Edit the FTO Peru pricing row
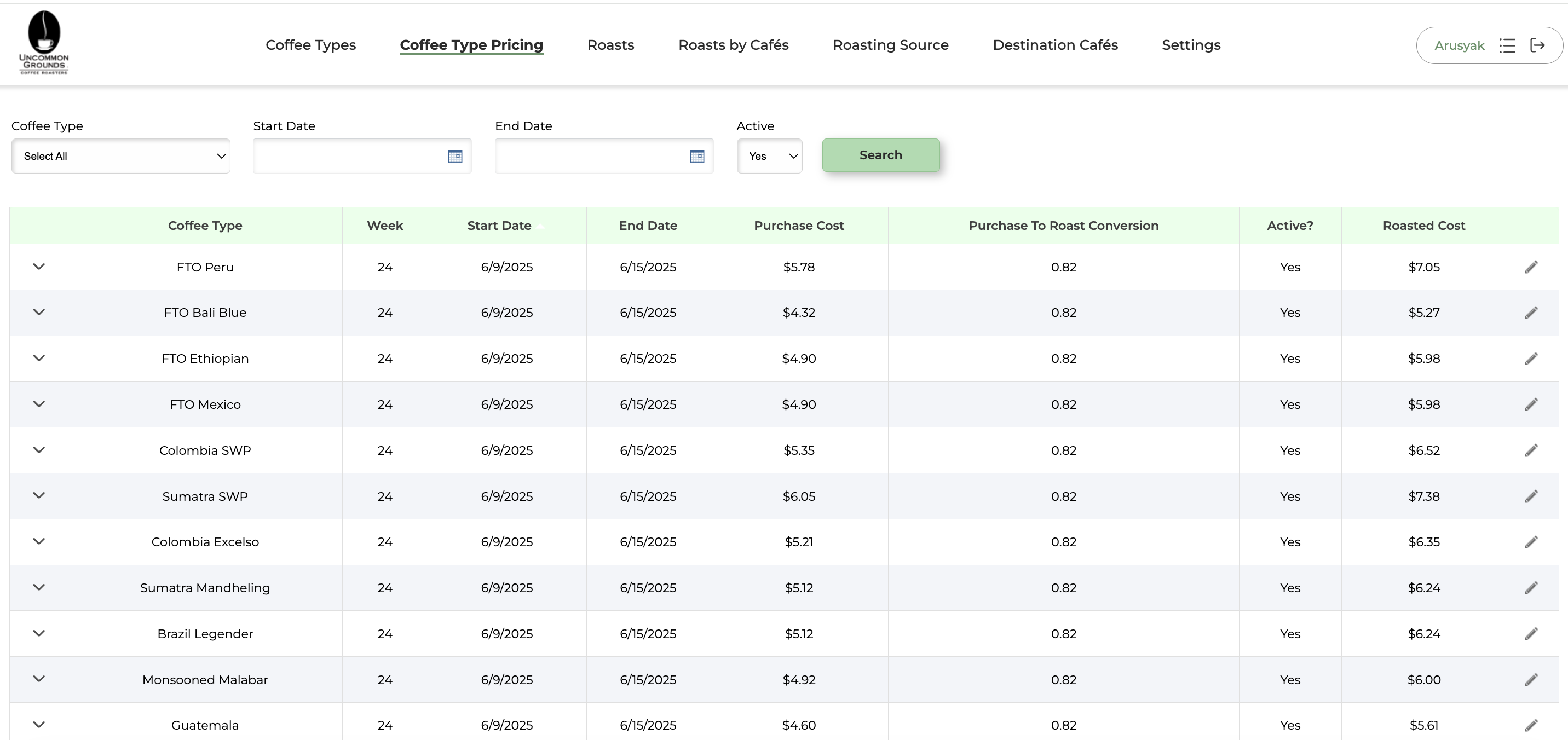The width and height of the screenshot is (1568, 740). coord(1531,267)
